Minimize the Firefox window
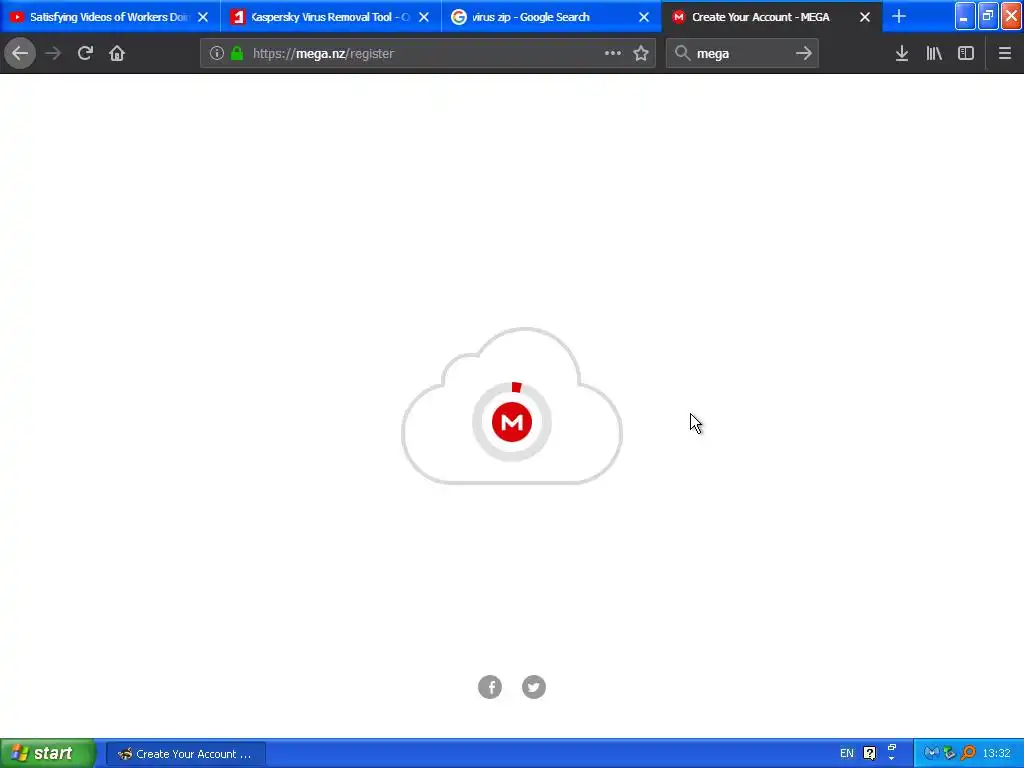The image size is (1024, 768). coord(965,17)
